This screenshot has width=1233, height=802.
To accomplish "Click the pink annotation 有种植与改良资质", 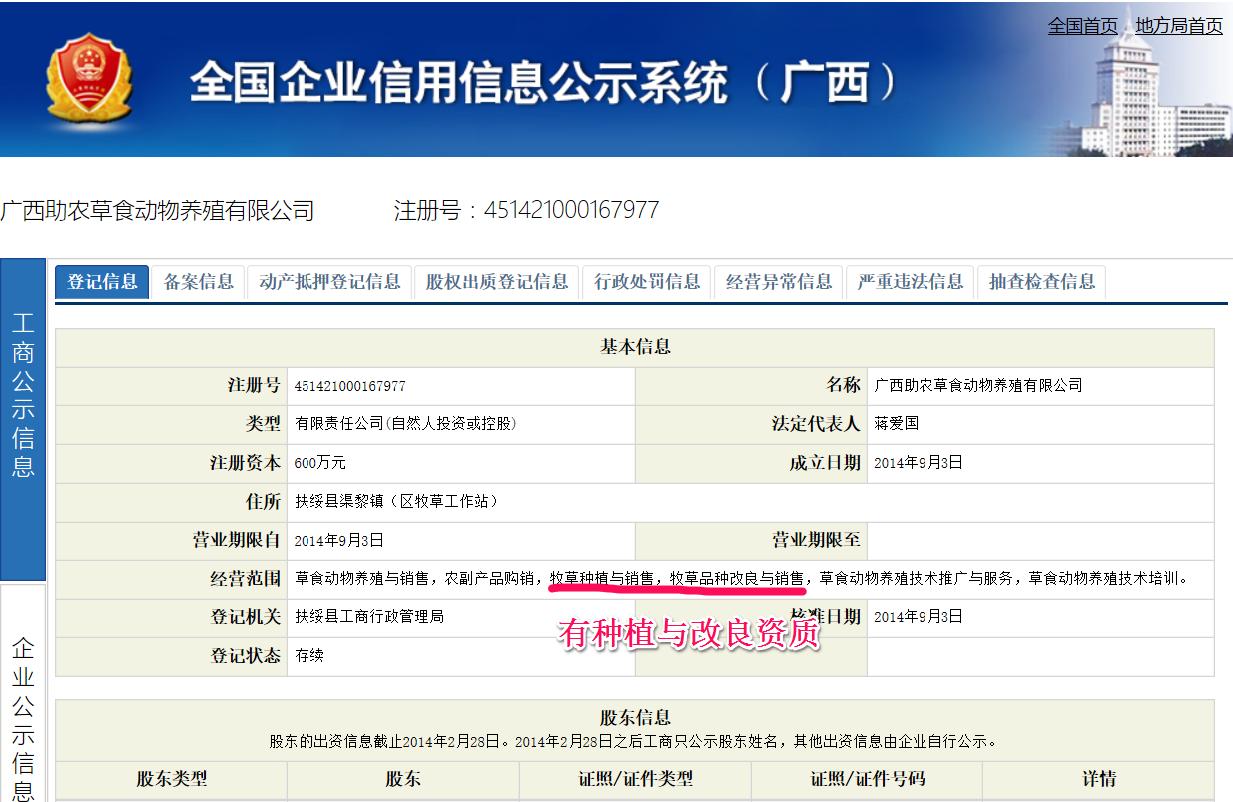I will tap(689, 634).
